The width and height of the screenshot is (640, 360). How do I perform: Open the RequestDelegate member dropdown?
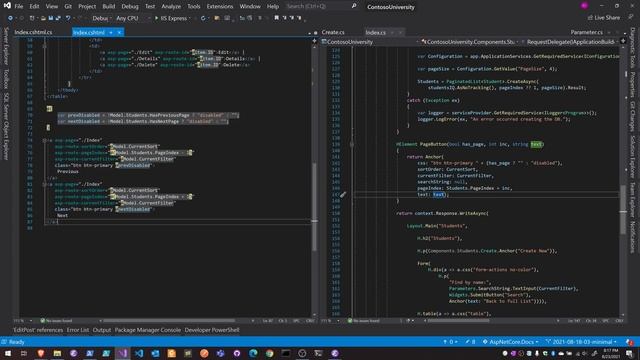point(571,42)
